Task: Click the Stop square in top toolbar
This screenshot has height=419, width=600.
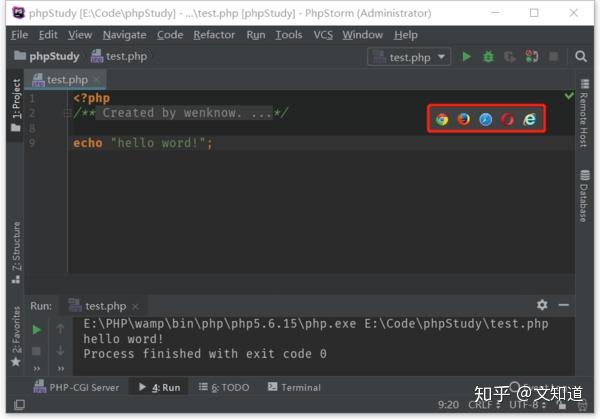Action: coord(554,57)
